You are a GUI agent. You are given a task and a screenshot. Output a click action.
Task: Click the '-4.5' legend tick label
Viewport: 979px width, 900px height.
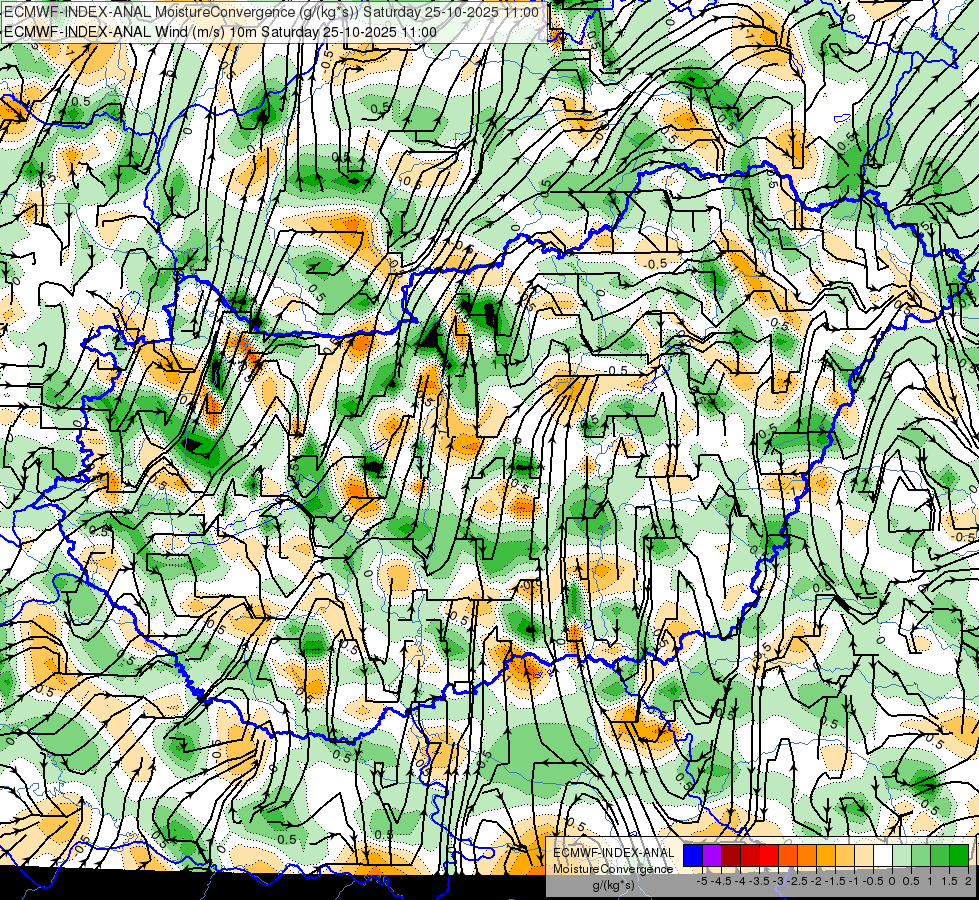click(x=721, y=881)
